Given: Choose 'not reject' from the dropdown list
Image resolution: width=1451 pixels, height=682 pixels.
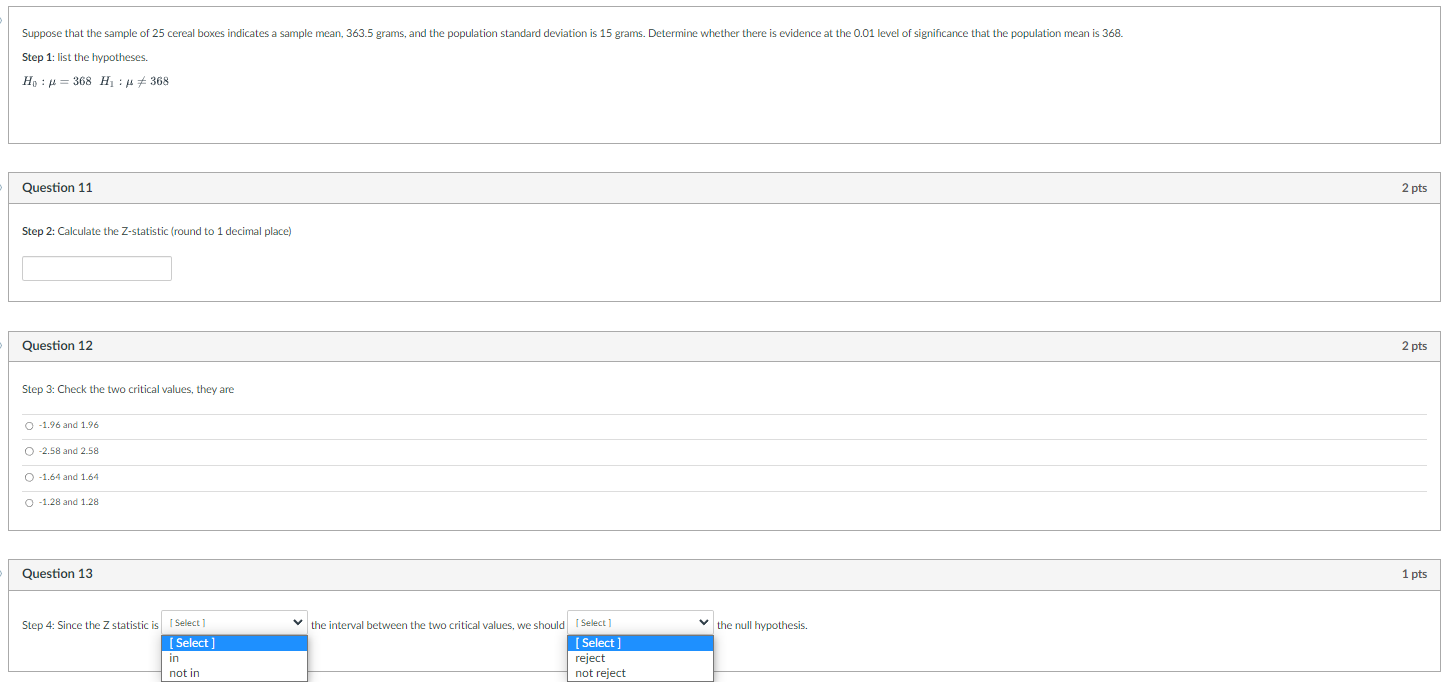Looking at the screenshot, I should point(640,673).
